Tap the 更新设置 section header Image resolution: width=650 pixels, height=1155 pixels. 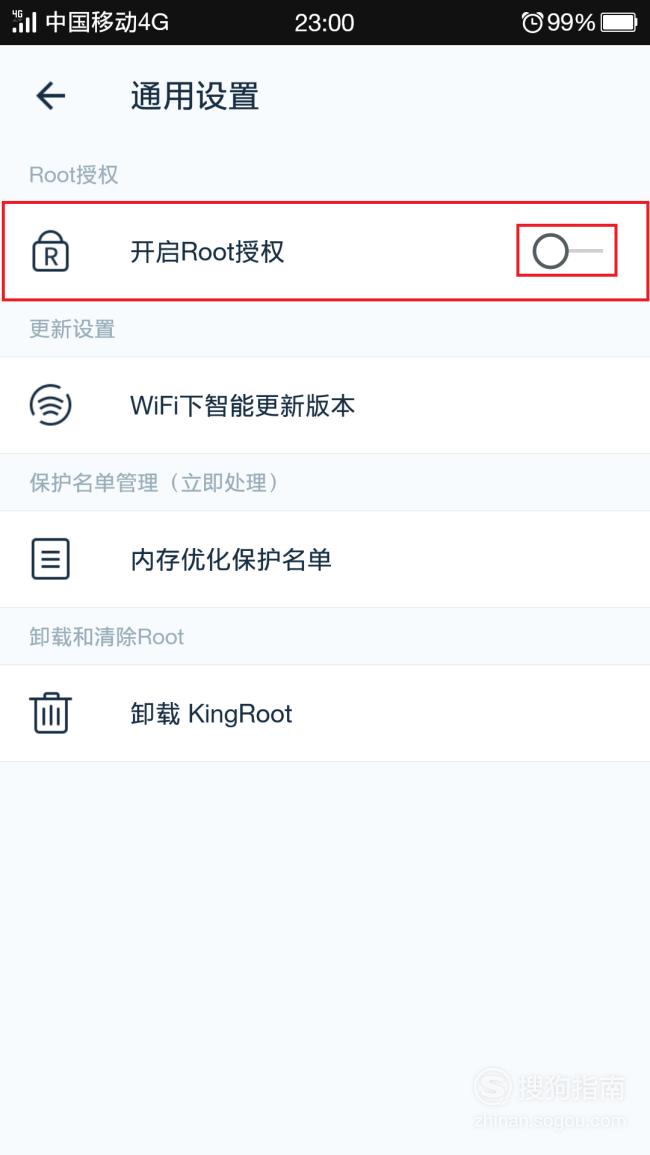coord(72,329)
